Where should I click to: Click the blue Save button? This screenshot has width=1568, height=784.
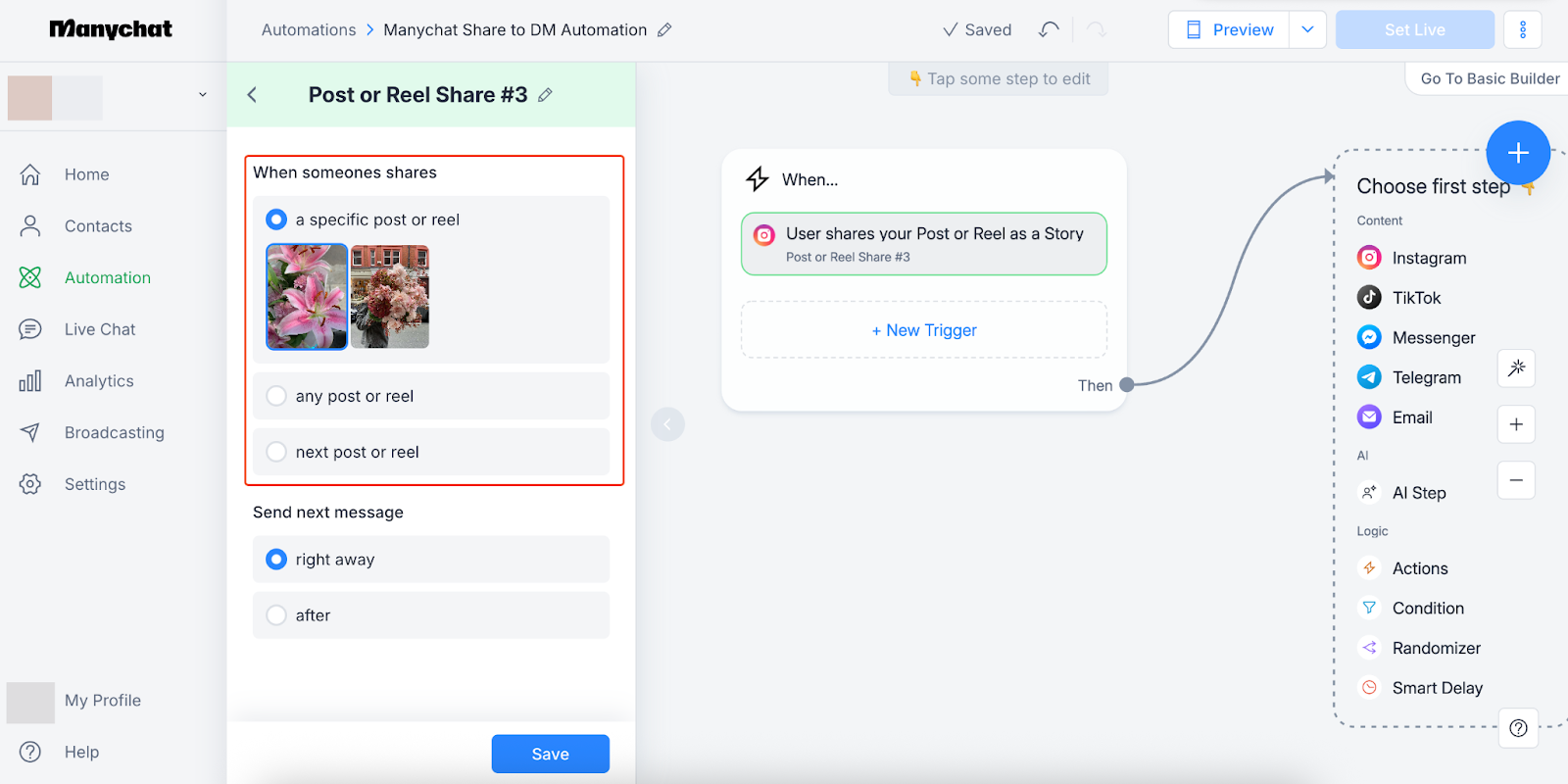click(550, 754)
